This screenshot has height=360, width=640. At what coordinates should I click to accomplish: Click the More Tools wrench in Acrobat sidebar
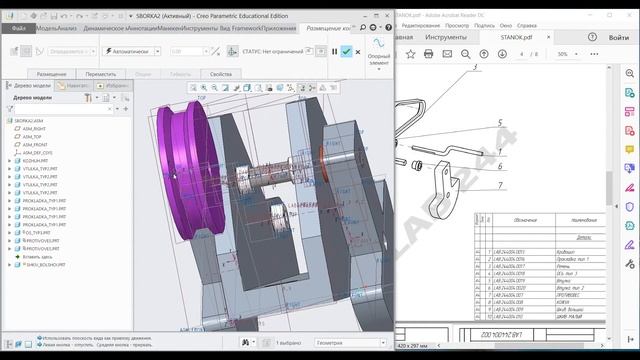point(630,264)
